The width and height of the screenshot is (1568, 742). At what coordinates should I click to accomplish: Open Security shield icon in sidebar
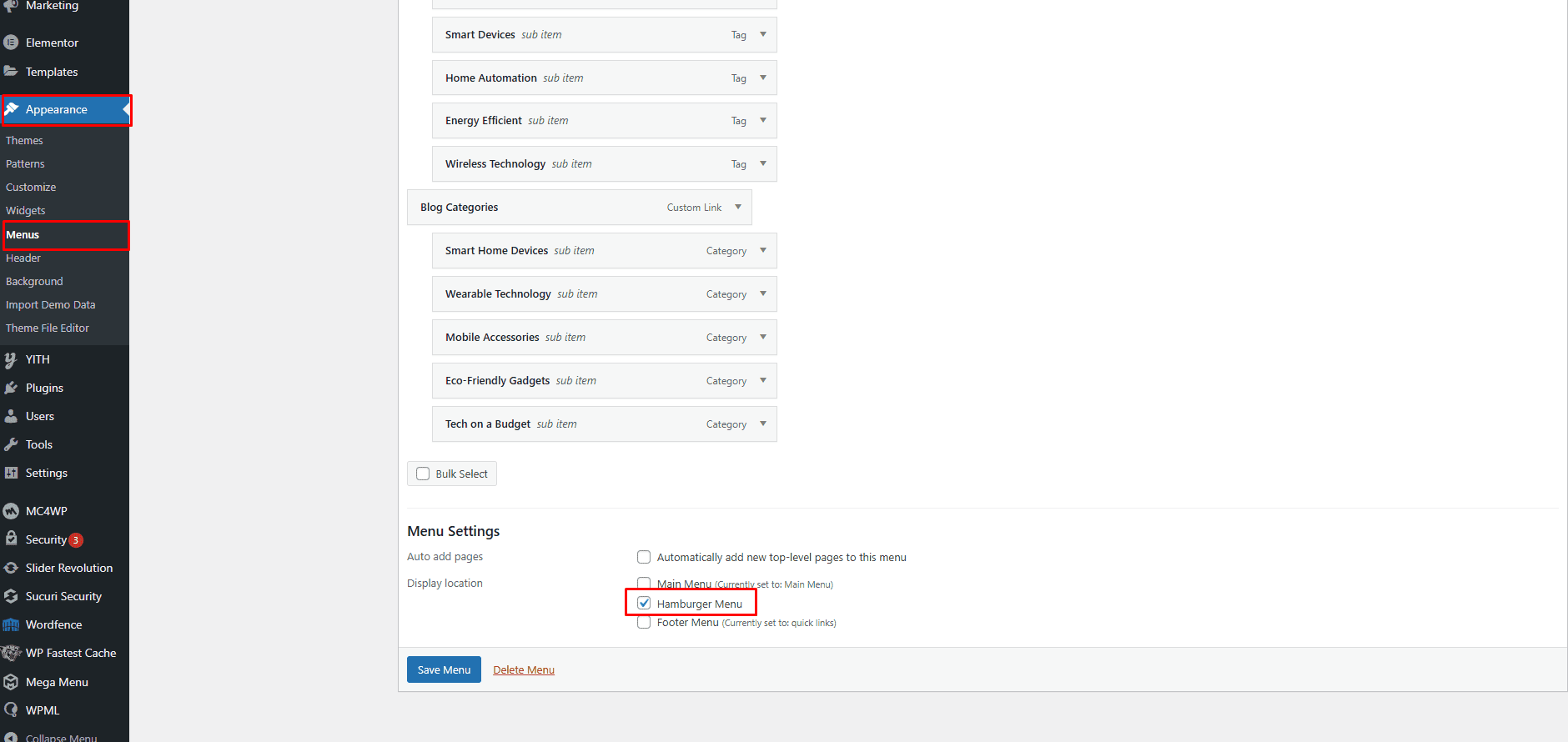(x=11, y=539)
